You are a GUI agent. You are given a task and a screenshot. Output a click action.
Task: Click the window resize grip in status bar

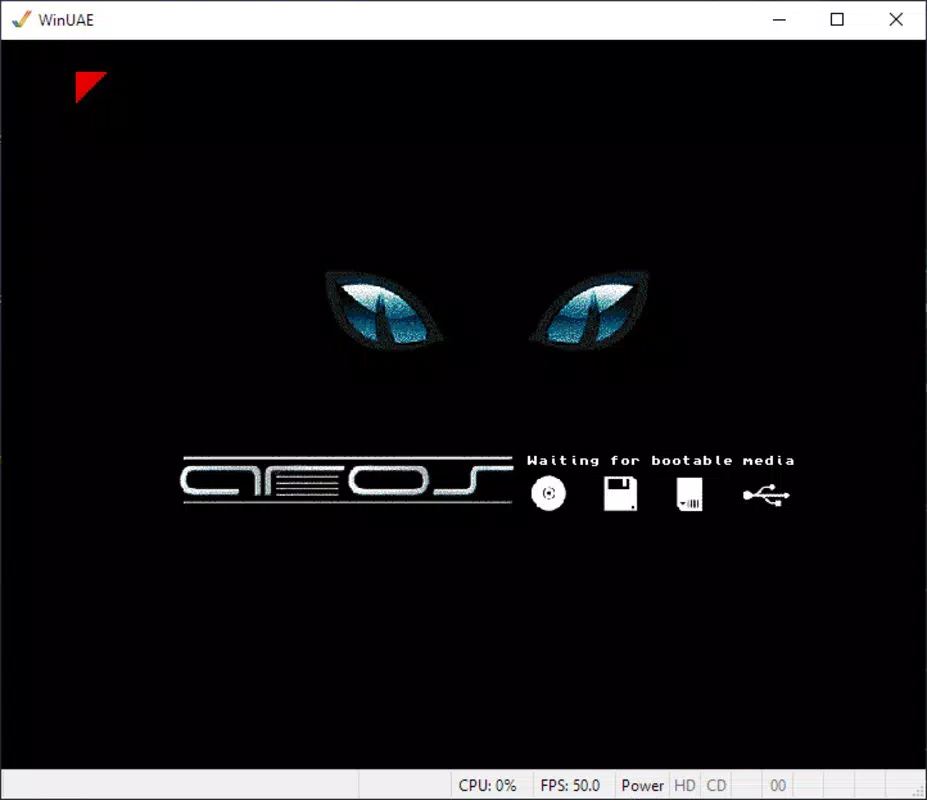[x=918, y=792]
